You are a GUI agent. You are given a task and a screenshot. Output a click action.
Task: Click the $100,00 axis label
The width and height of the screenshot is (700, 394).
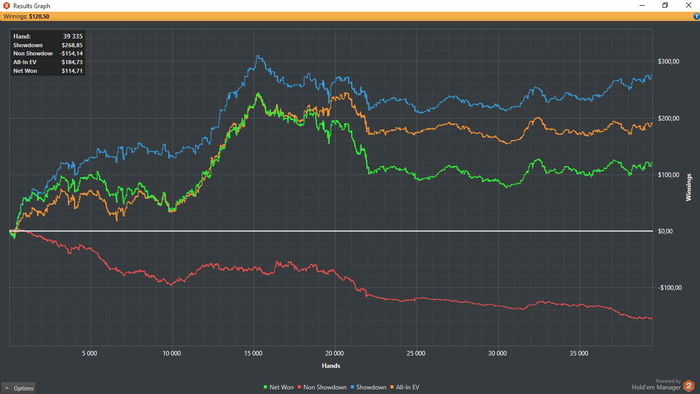(x=668, y=174)
